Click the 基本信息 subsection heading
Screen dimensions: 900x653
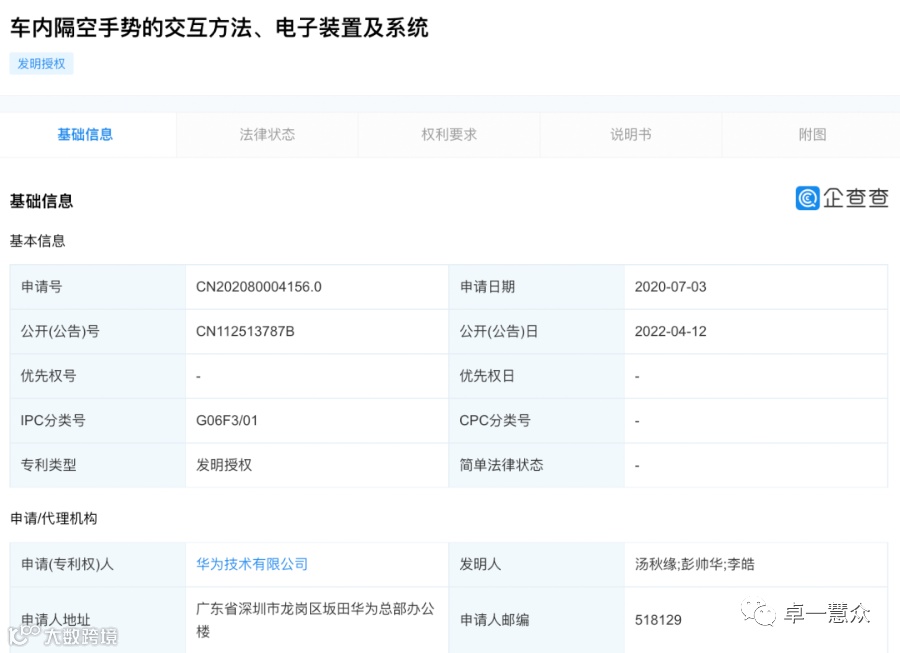tap(38, 241)
